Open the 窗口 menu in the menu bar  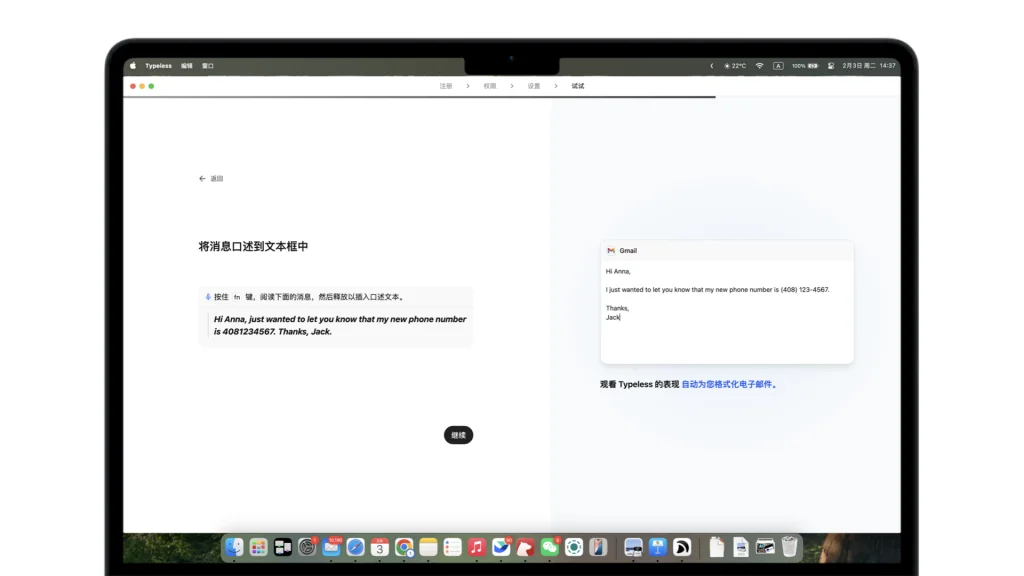click(x=208, y=65)
